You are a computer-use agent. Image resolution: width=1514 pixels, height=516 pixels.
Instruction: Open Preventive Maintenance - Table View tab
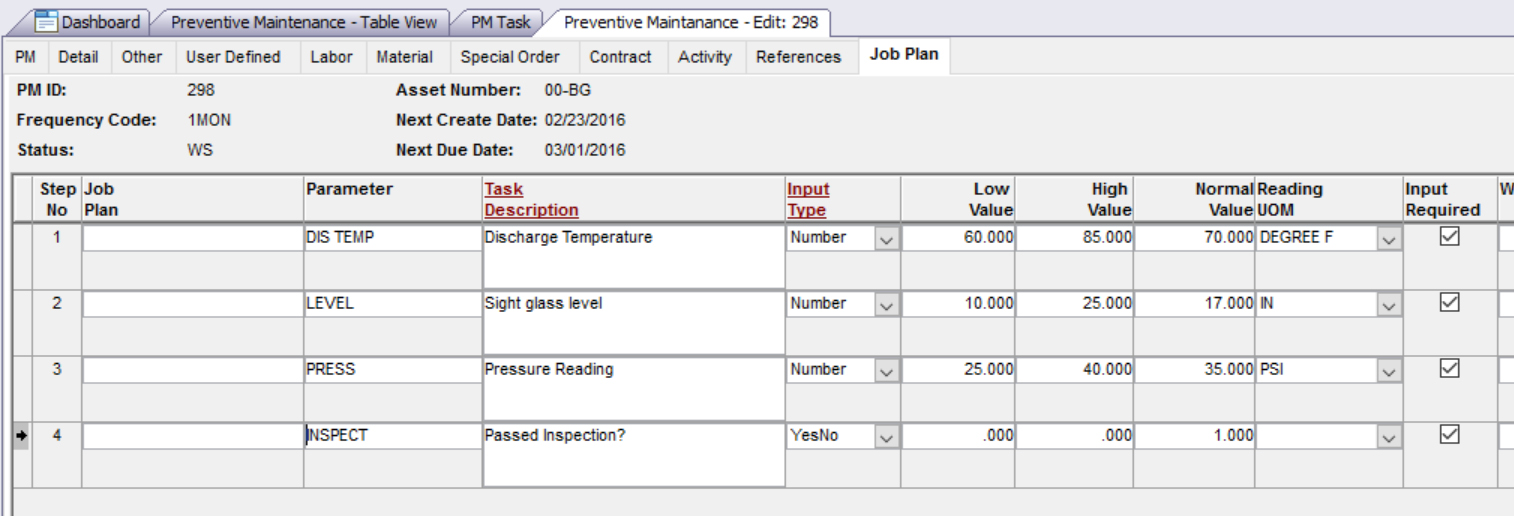304,21
